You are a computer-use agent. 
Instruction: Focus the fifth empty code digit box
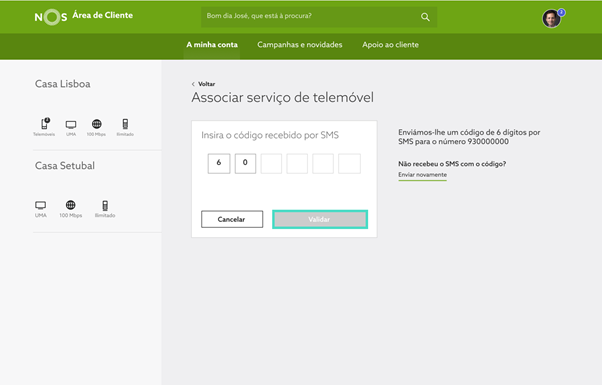point(323,164)
